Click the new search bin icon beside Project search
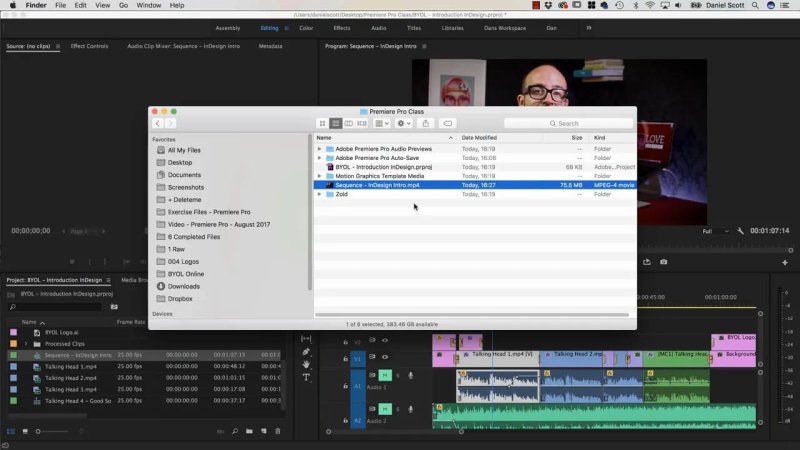800x450 pixels. click(114, 307)
